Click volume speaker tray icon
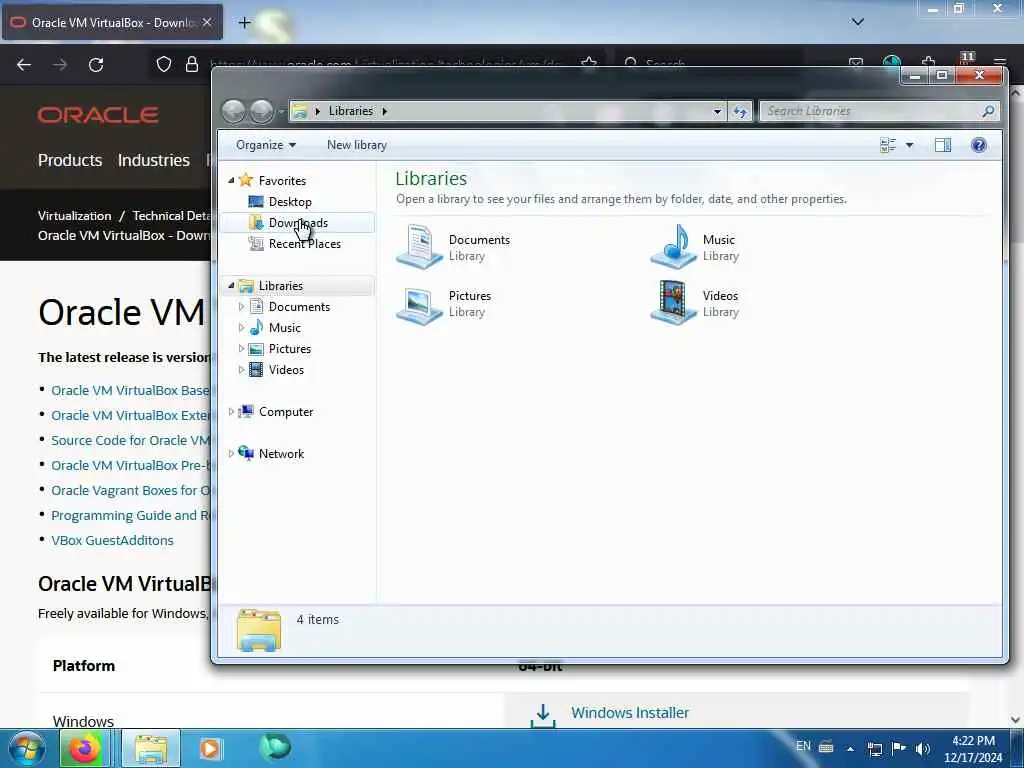1024x768 pixels. pos(922,748)
